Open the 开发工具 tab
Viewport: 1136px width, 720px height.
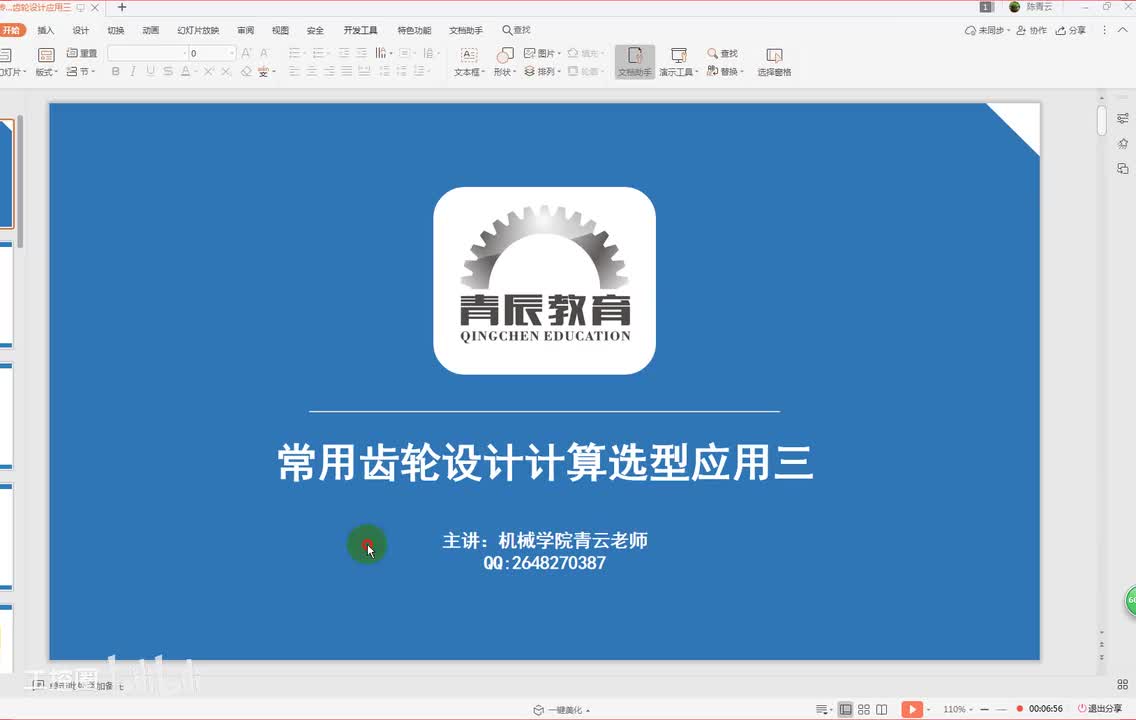(360, 30)
